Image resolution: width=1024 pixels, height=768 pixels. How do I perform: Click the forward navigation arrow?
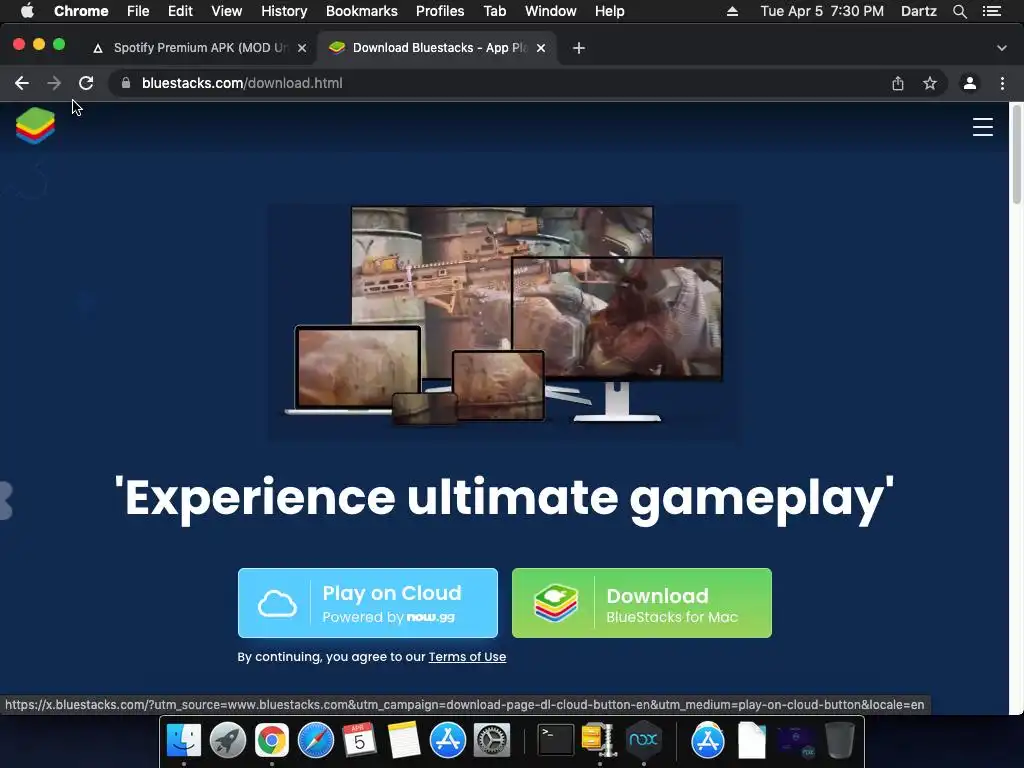[54, 83]
